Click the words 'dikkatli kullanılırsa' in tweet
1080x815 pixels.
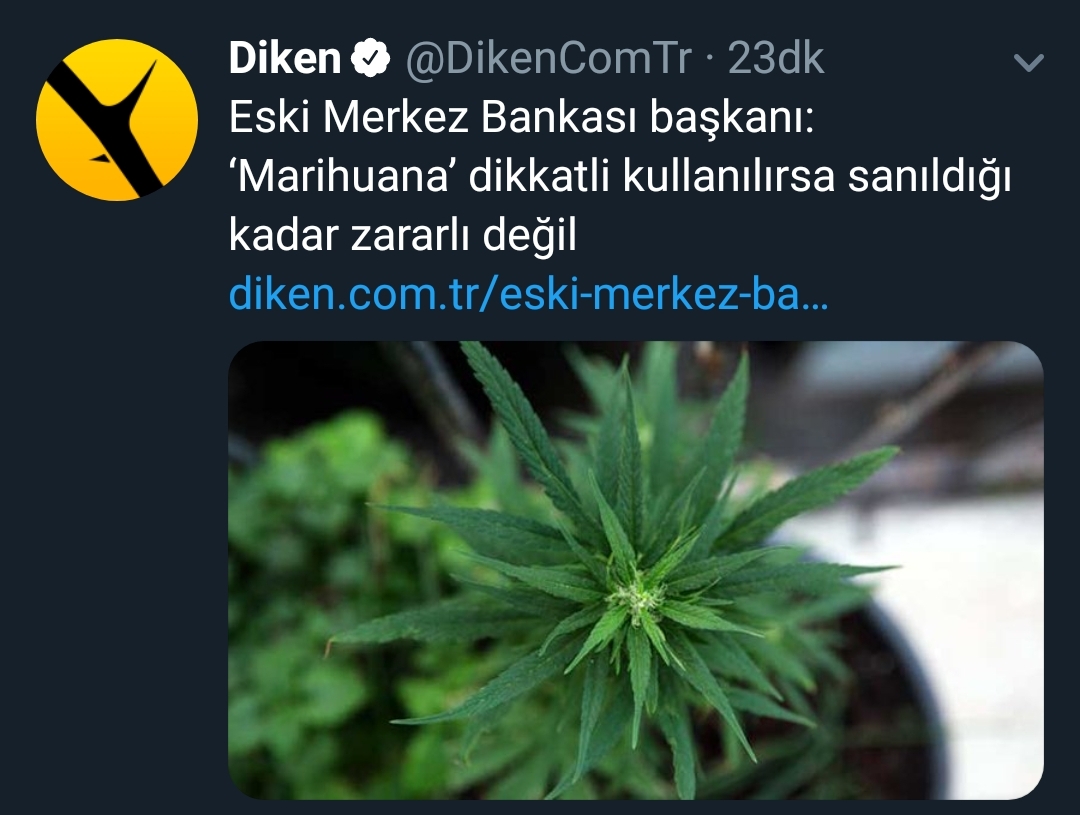652,176
